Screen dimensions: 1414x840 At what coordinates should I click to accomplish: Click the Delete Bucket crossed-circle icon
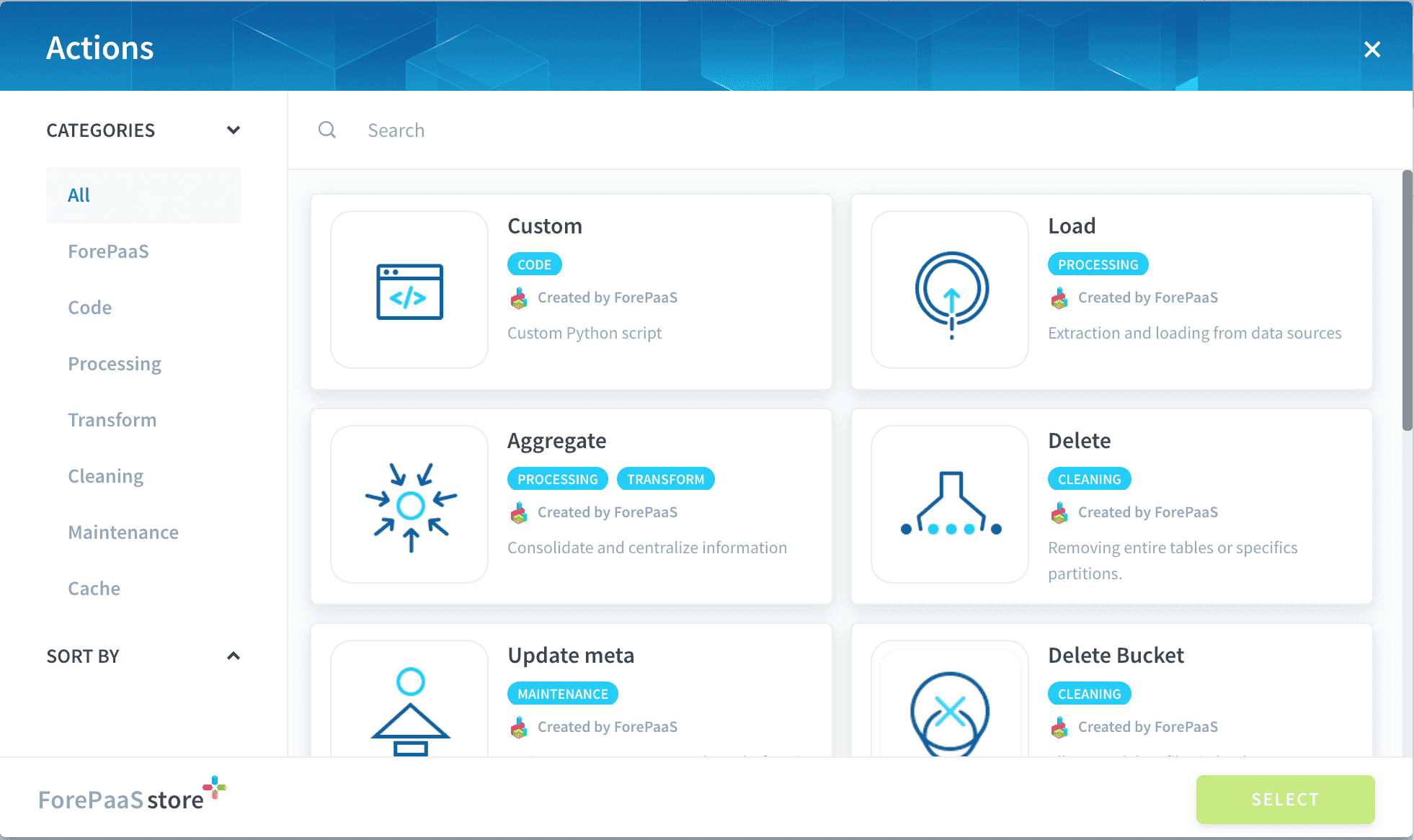(x=950, y=713)
